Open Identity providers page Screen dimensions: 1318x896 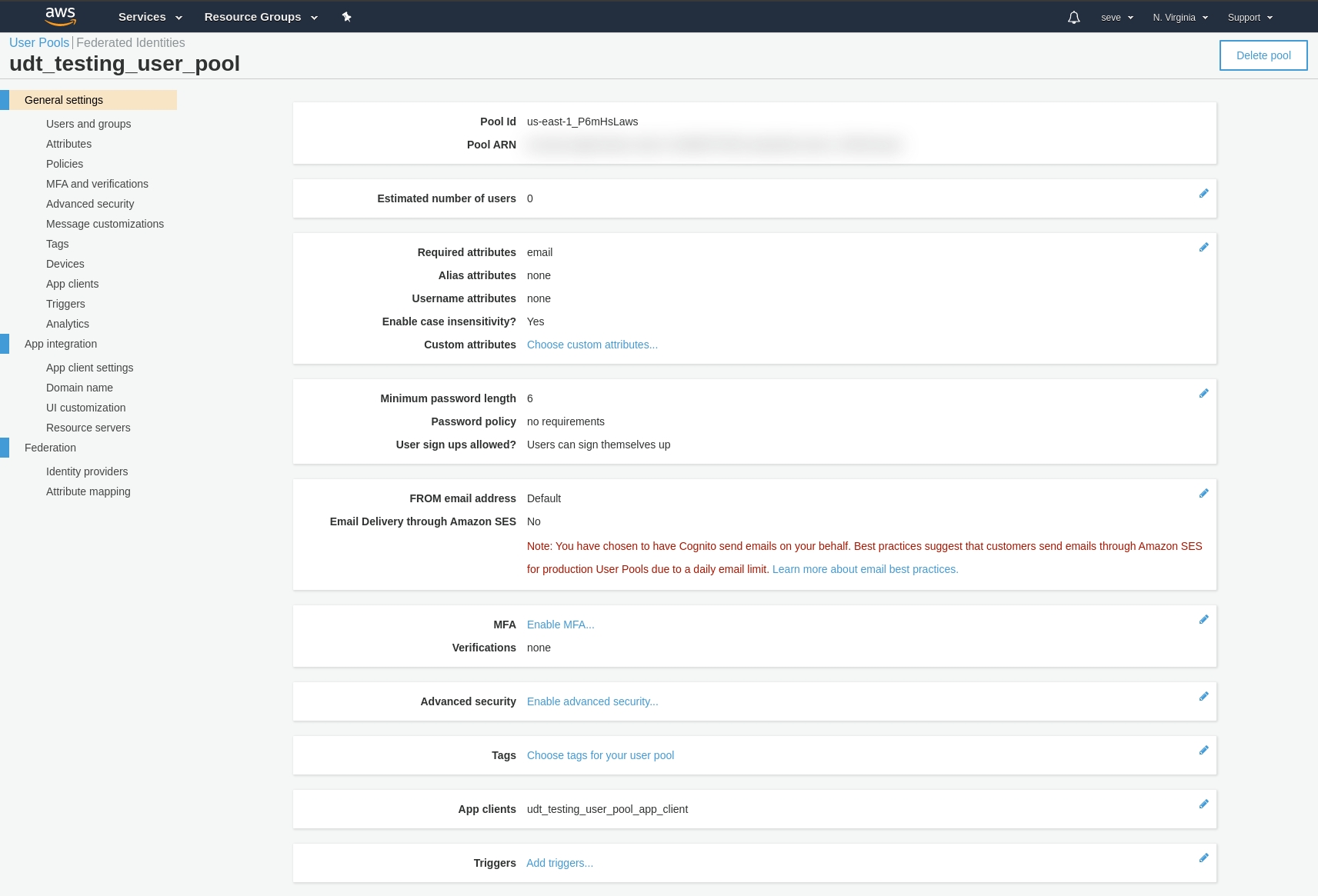[x=87, y=471]
